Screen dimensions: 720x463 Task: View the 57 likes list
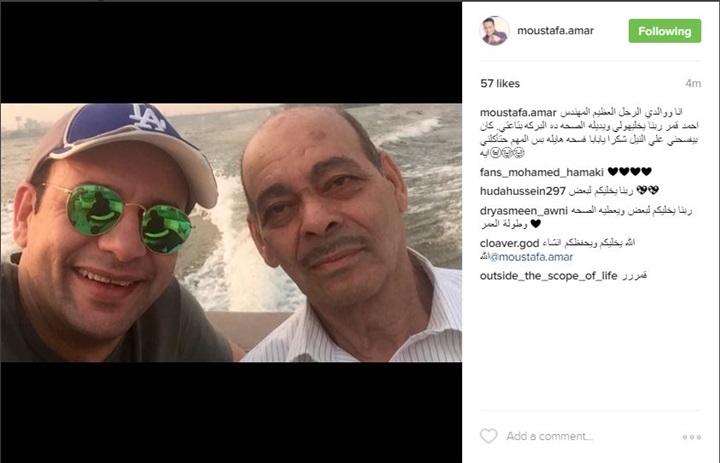tap(500, 84)
